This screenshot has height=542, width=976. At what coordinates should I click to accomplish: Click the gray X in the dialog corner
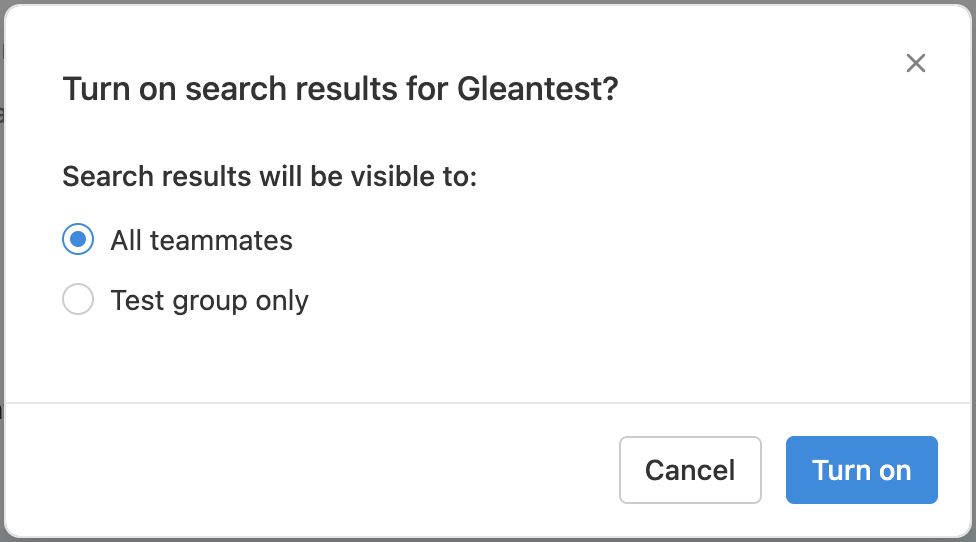click(915, 64)
